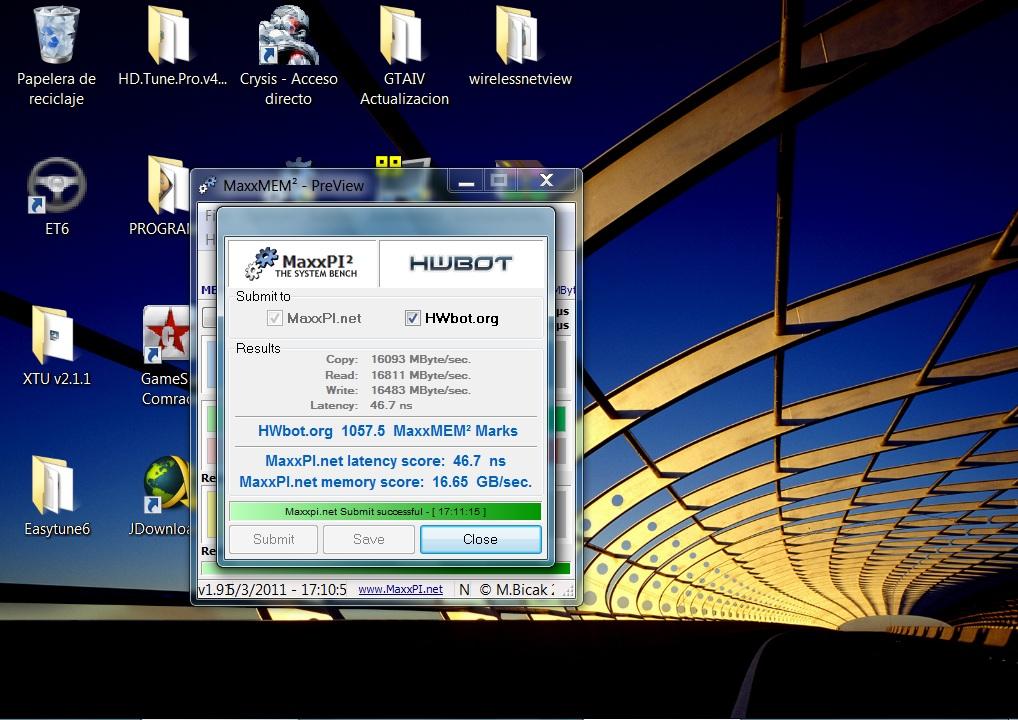1018x720 pixels.
Task: Close the MaxxMEM² PreView window with X
Action: [546, 181]
